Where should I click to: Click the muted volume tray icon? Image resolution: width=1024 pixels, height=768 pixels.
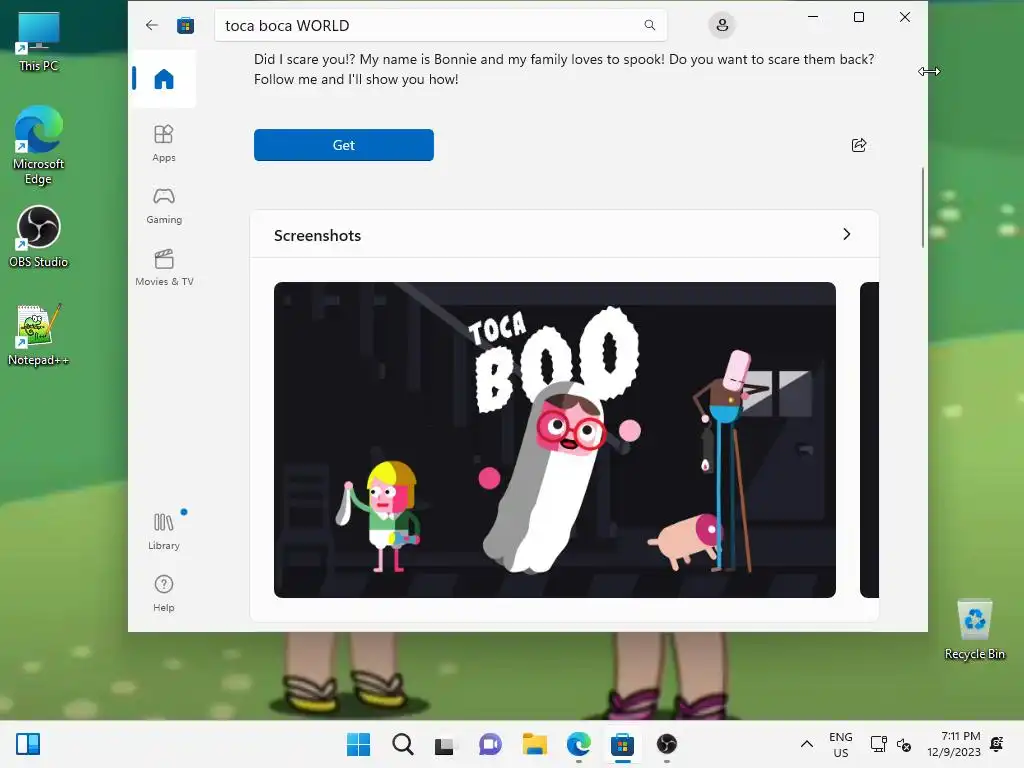pyautogui.click(x=904, y=744)
